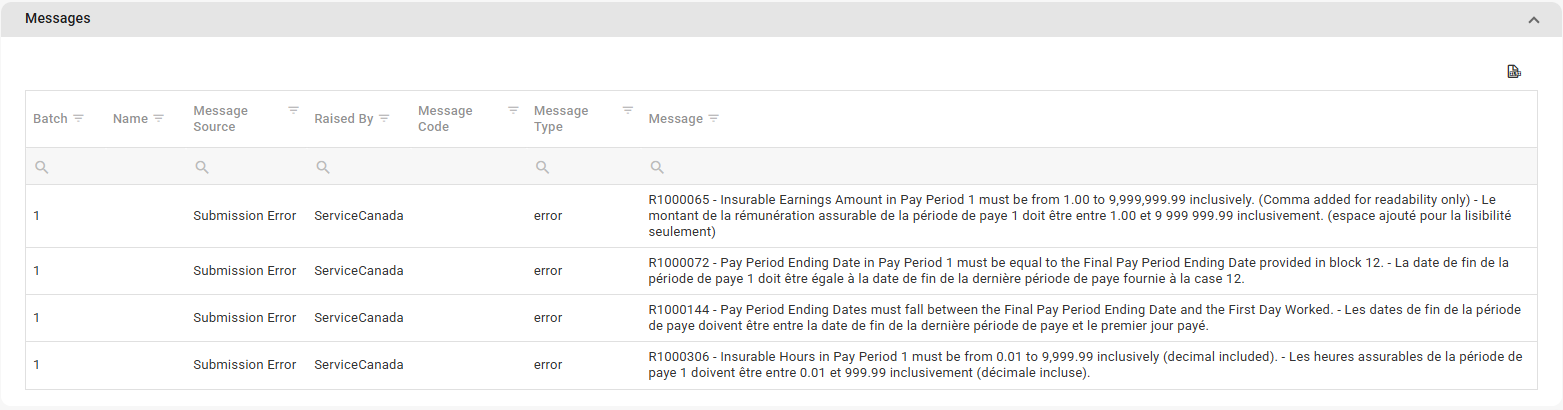
Task: Click the export to Excel icon
Action: (1514, 71)
